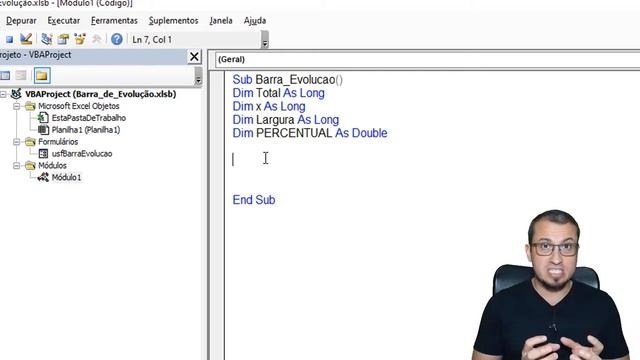
Task: Select the Módulos folder label
Action: tap(52, 165)
